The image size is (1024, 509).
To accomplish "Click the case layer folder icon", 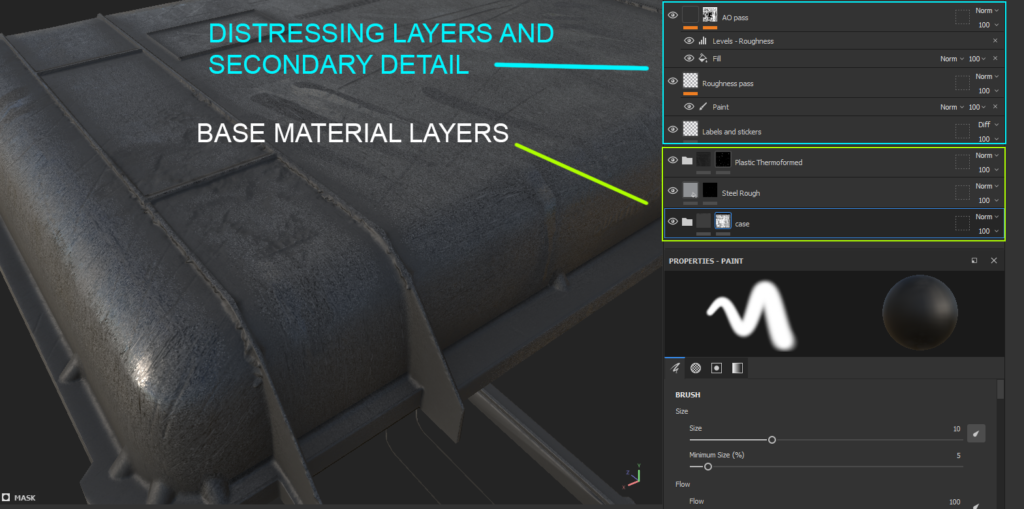I will (x=687, y=222).
